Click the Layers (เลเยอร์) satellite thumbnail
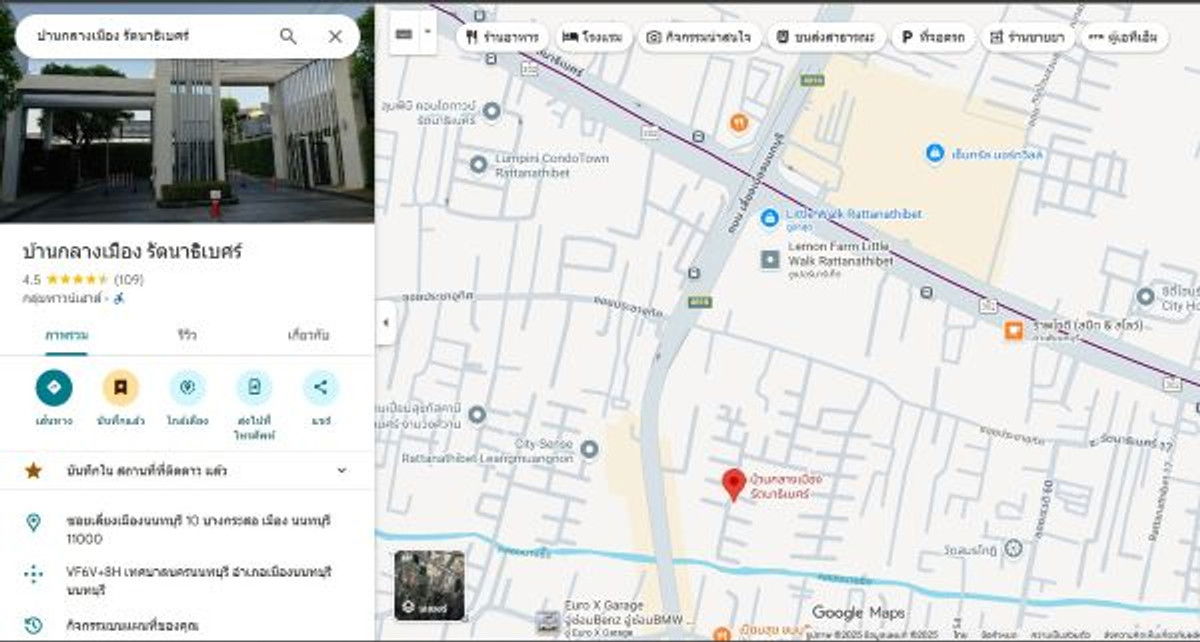Image resolution: width=1200 pixels, height=642 pixels. (x=429, y=585)
